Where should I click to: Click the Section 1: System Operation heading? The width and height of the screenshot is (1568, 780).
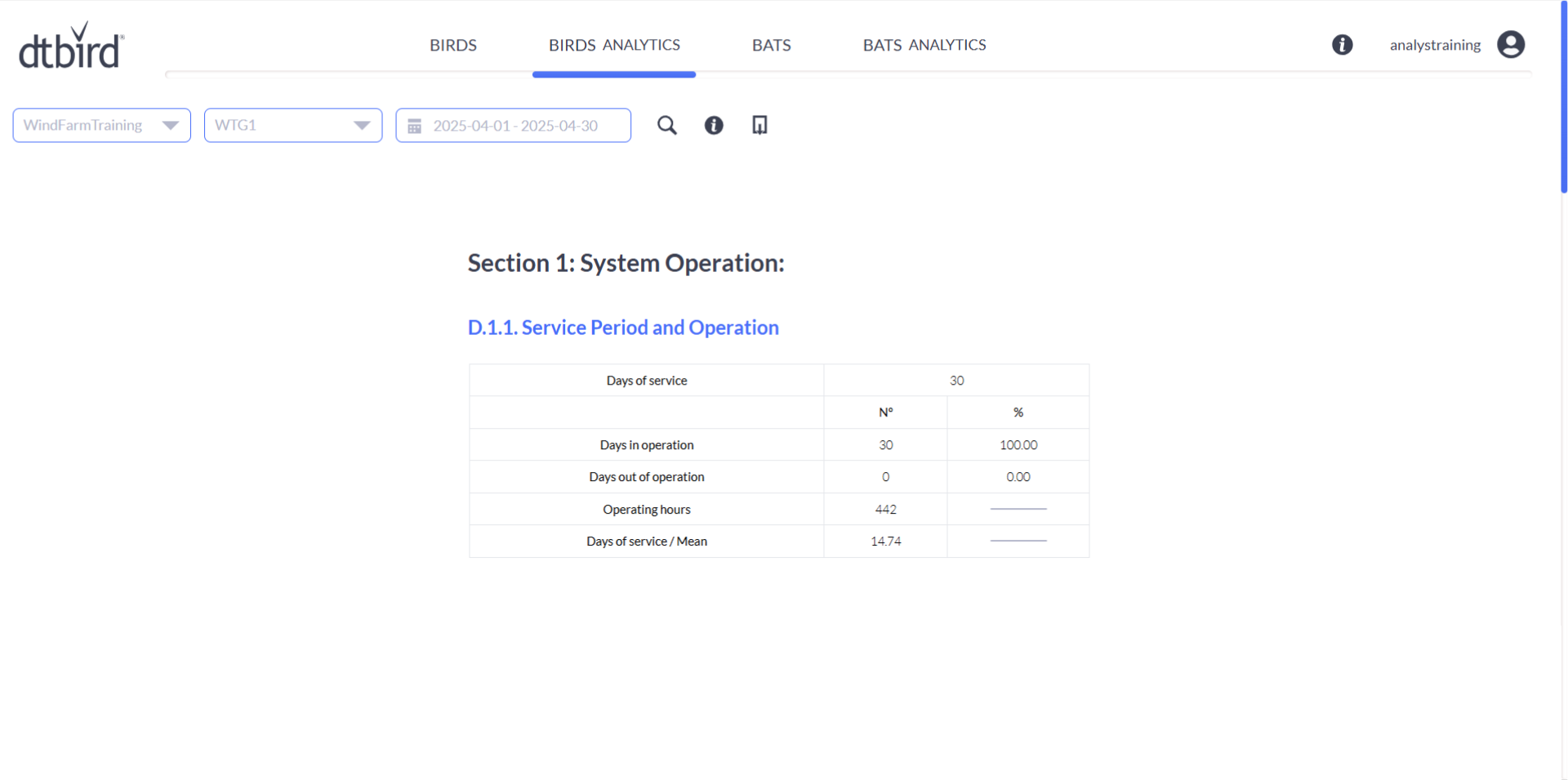626,263
